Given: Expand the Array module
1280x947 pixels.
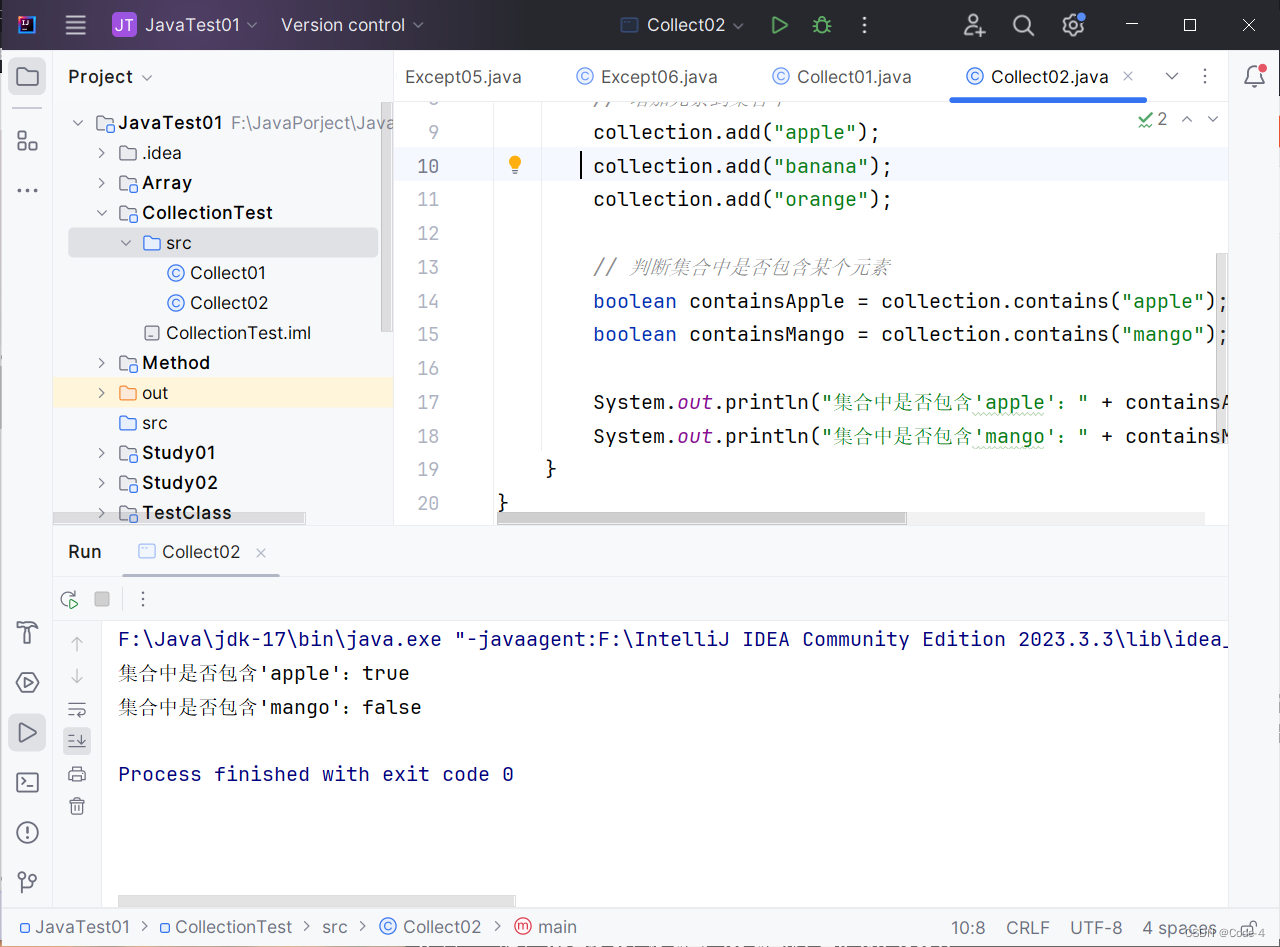Looking at the screenshot, I should [x=102, y=183].
